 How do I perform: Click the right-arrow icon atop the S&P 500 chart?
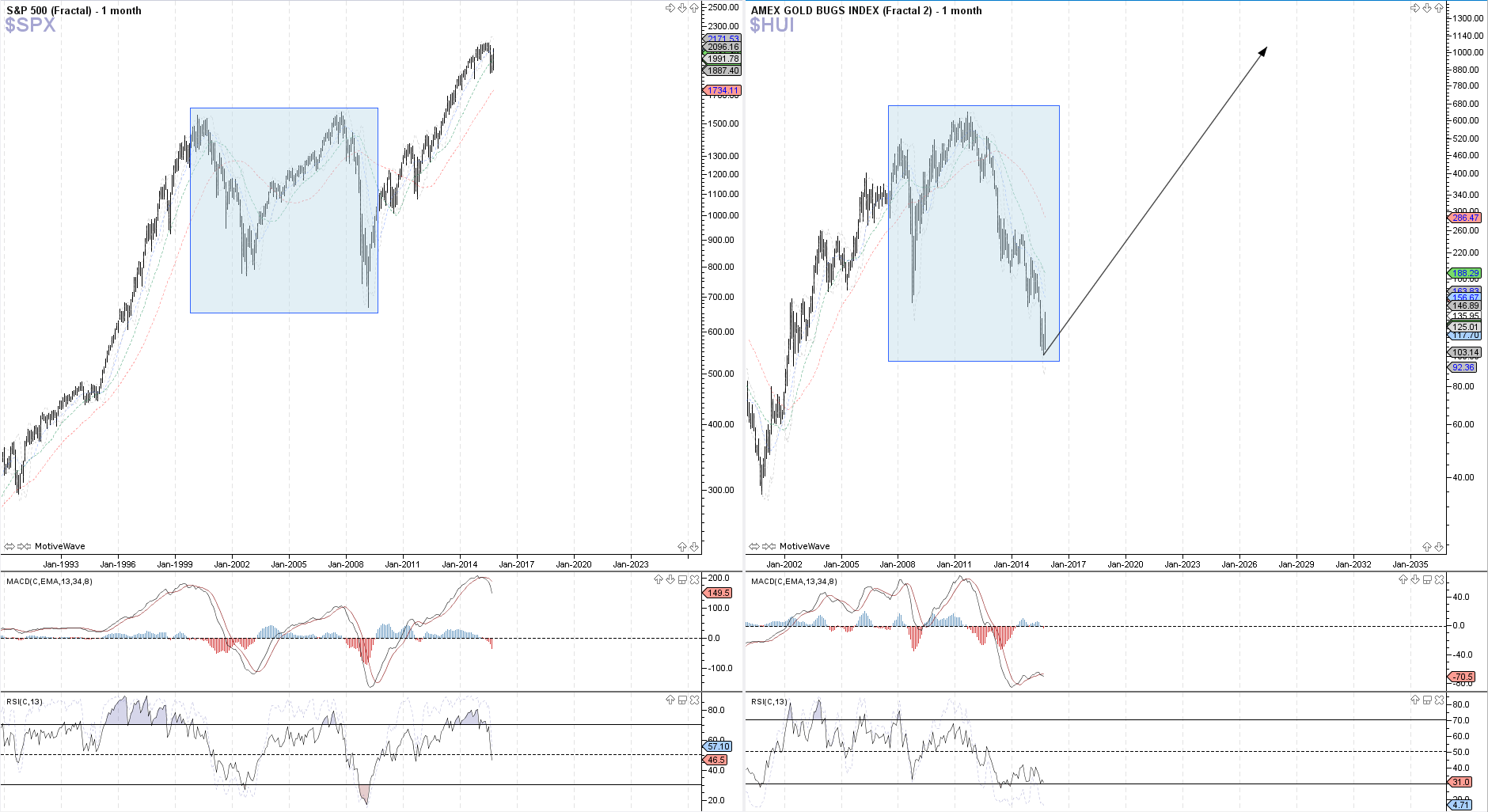[x=670, y=8]
